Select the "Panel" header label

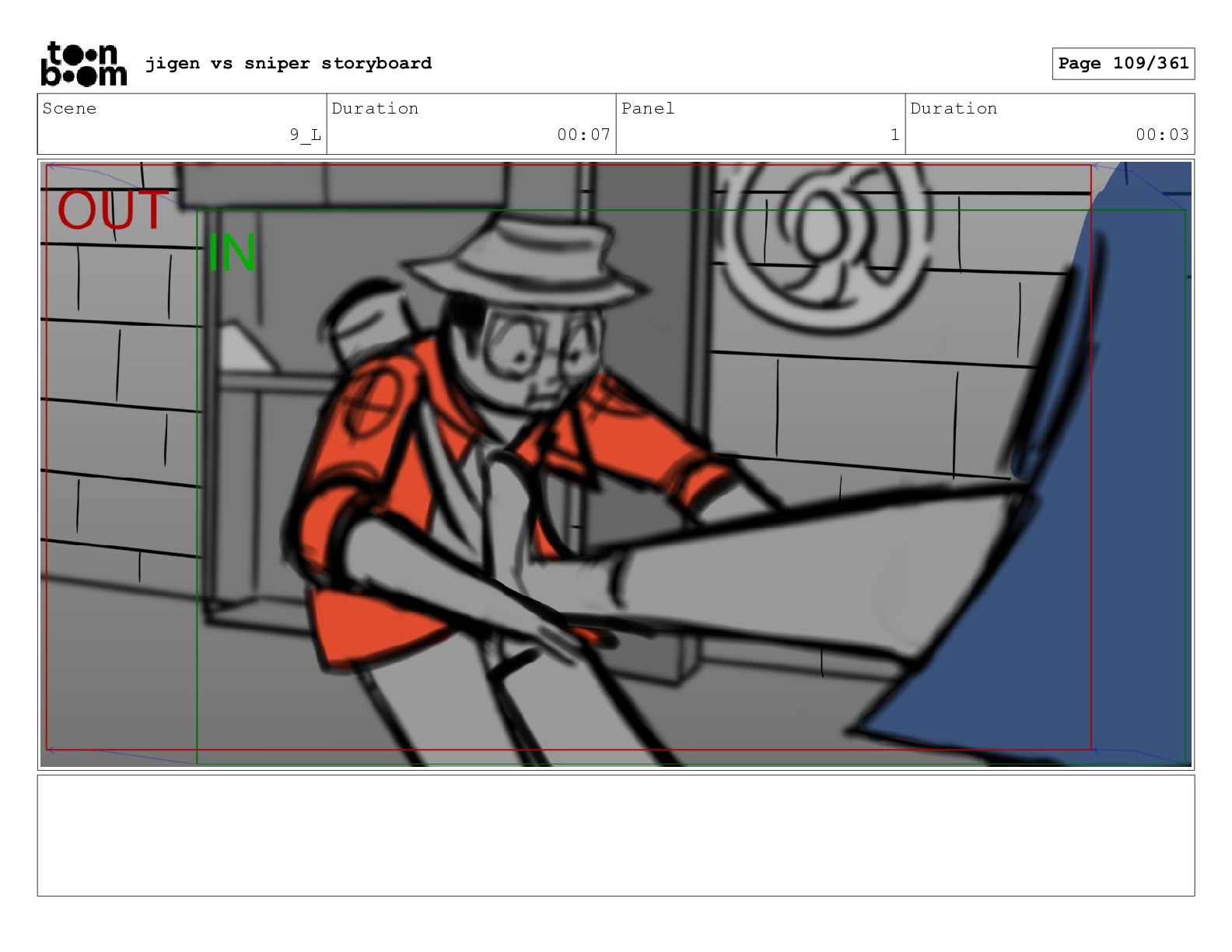click(648, 108)
